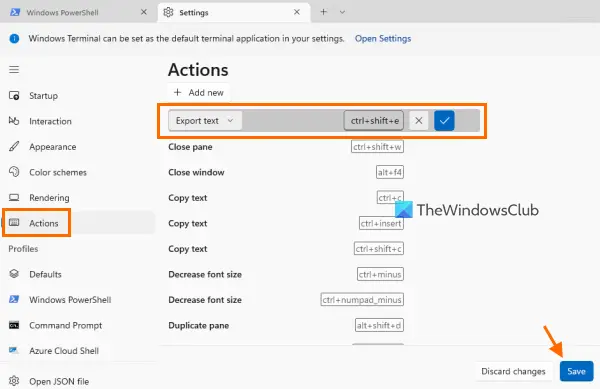Click the gear icon beside Open JSON file
This screenshot has height=389, width=600.
[14, 381]
